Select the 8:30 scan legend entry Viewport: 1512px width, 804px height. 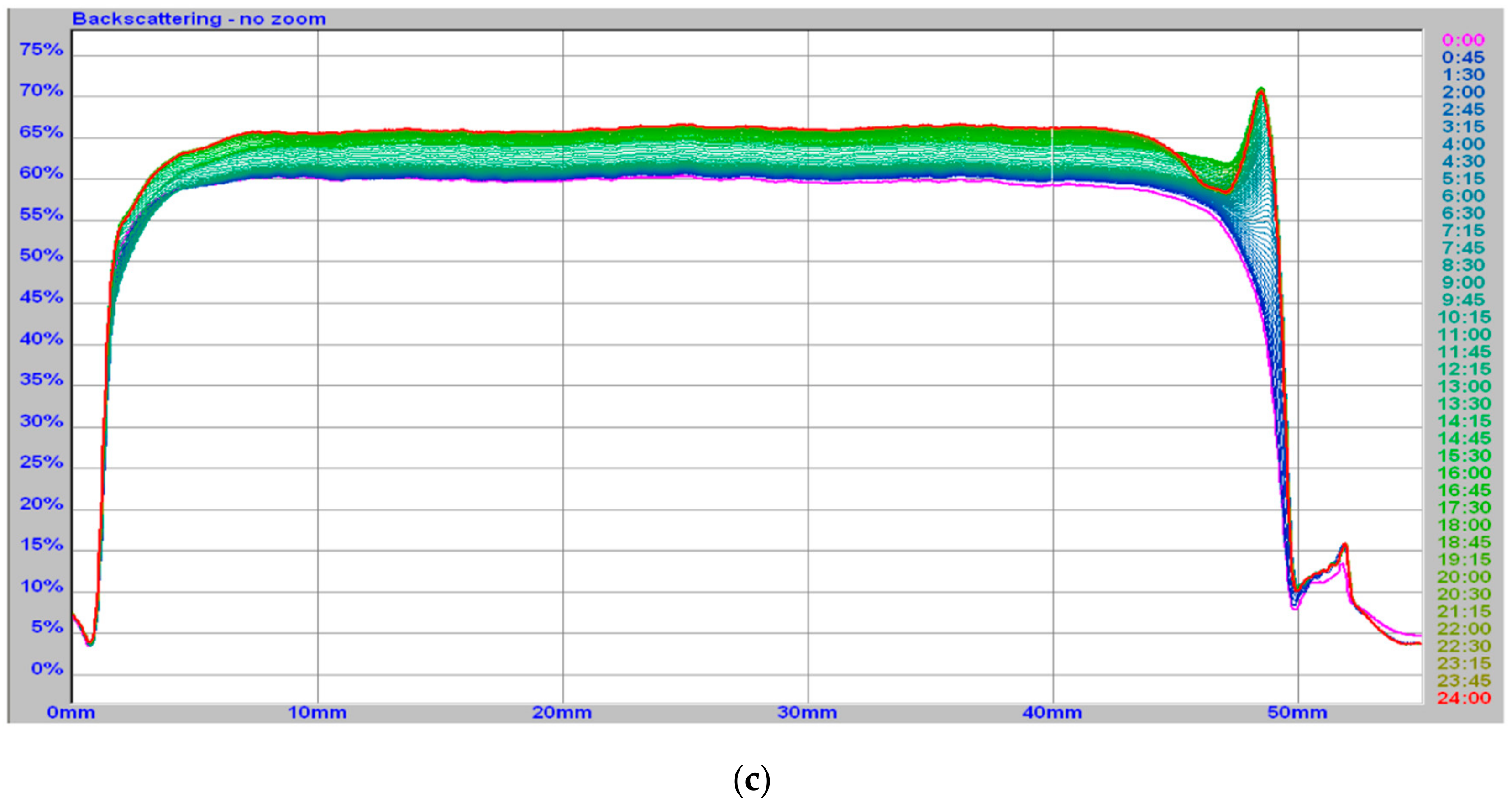tap(1463, 265)
